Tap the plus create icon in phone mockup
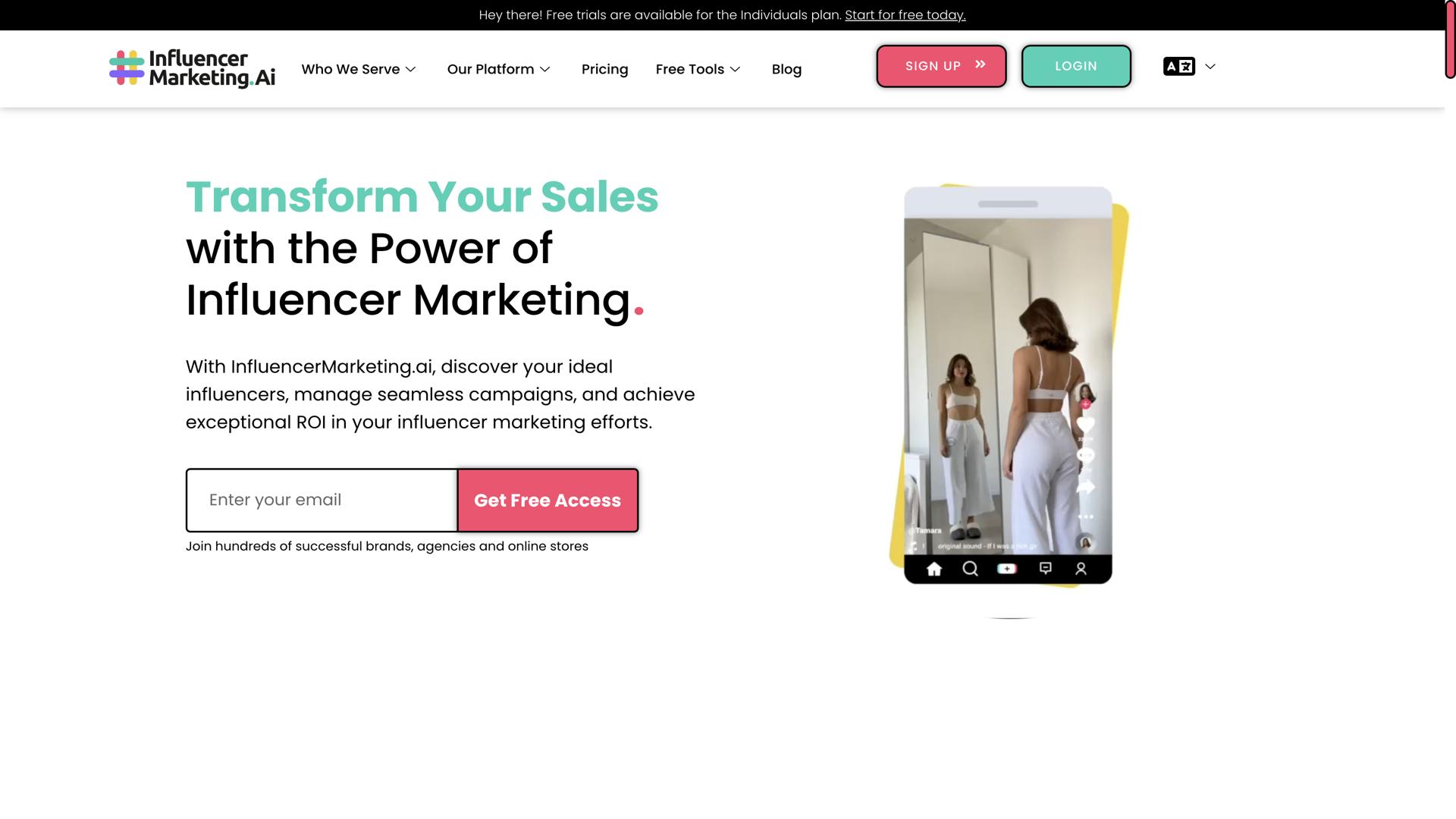This screenshot has height=819, width=1456. (1007, 569)
